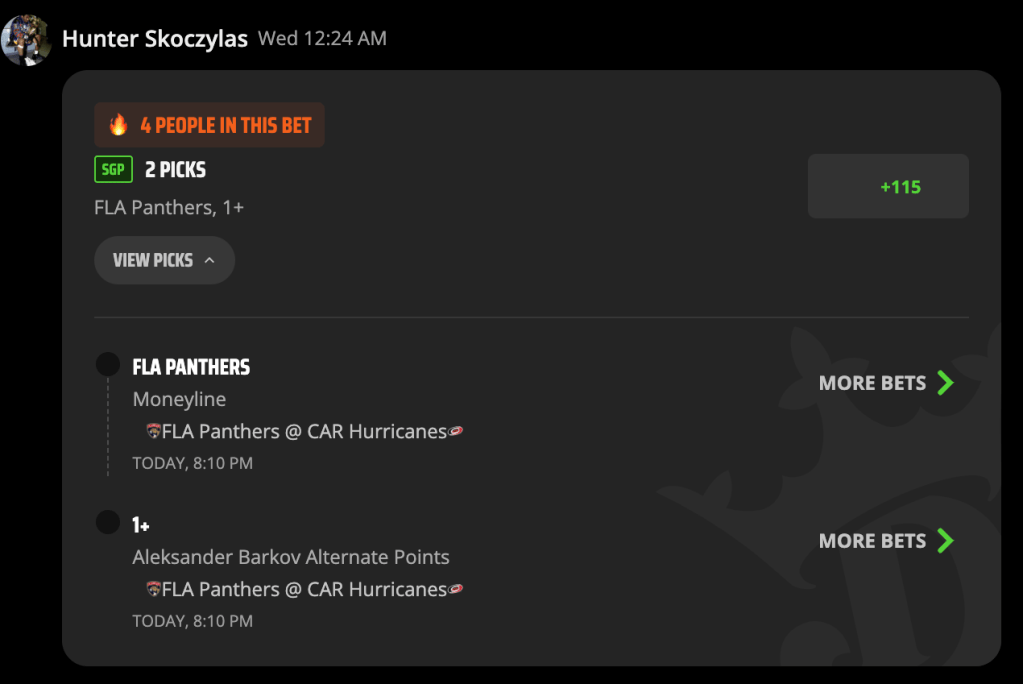
Task: Click Hurricanes logo in Barkov matchup
Action: [x=455, y=589]
